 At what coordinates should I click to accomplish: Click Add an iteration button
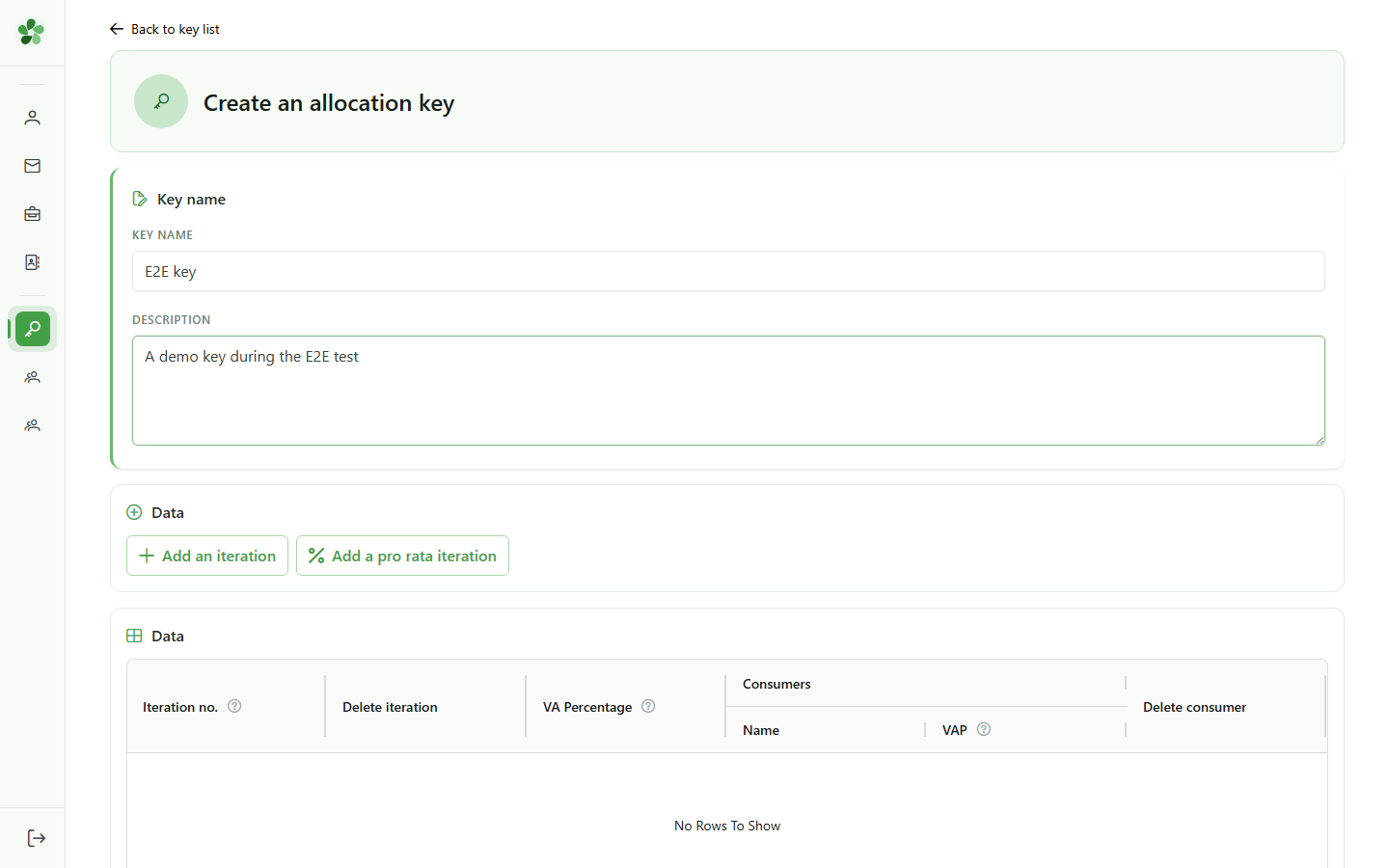point(207,556)
